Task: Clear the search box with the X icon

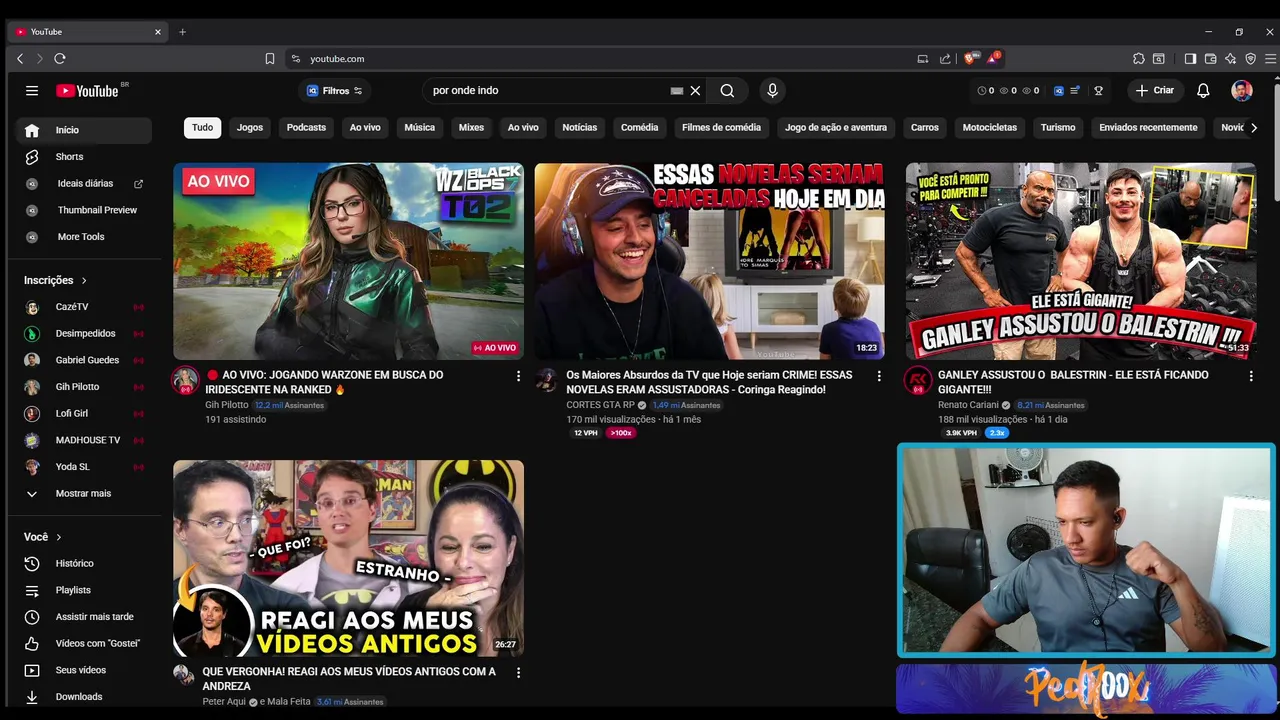Action: 695,91
